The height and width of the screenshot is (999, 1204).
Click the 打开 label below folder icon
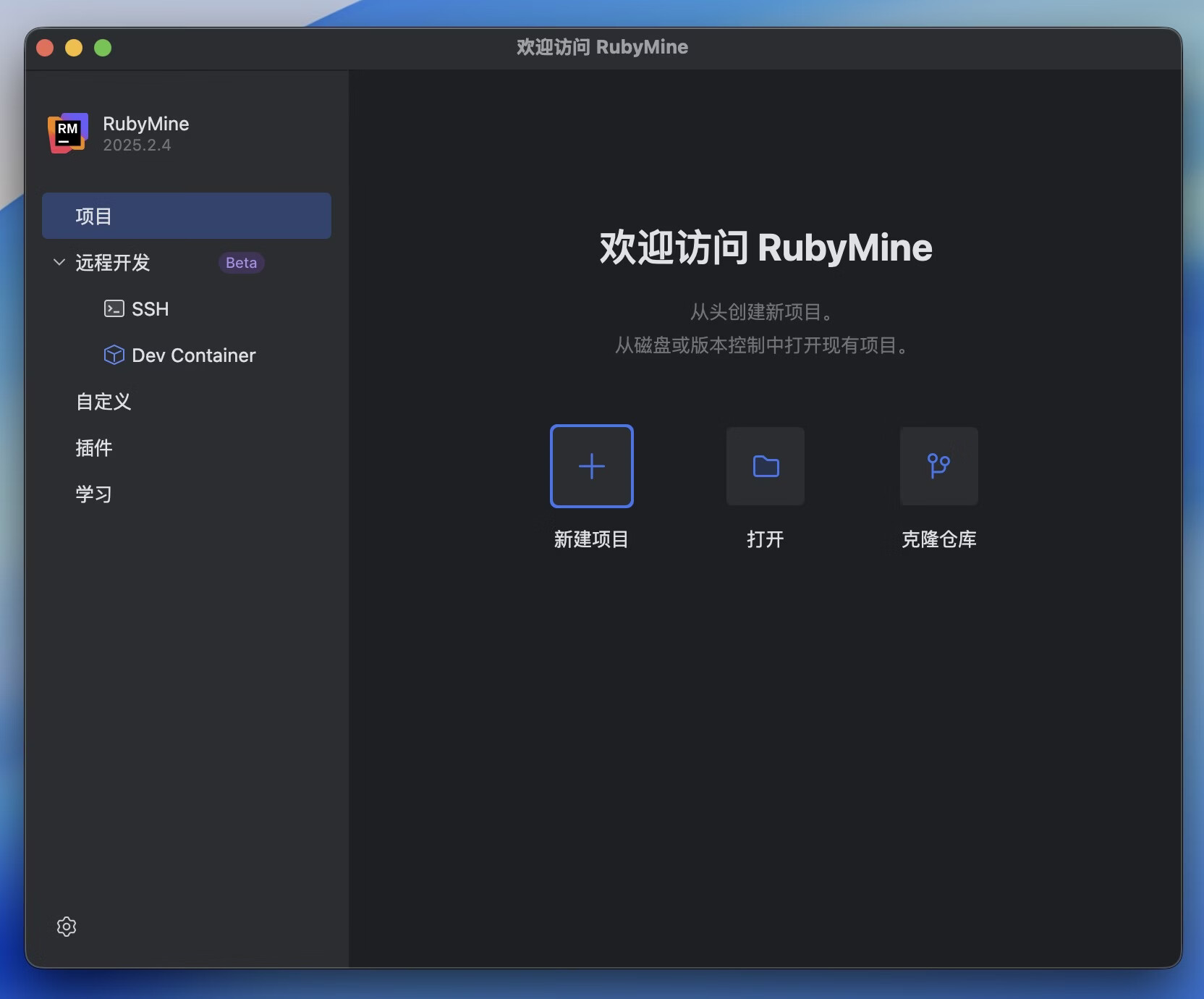pos(765,539)
